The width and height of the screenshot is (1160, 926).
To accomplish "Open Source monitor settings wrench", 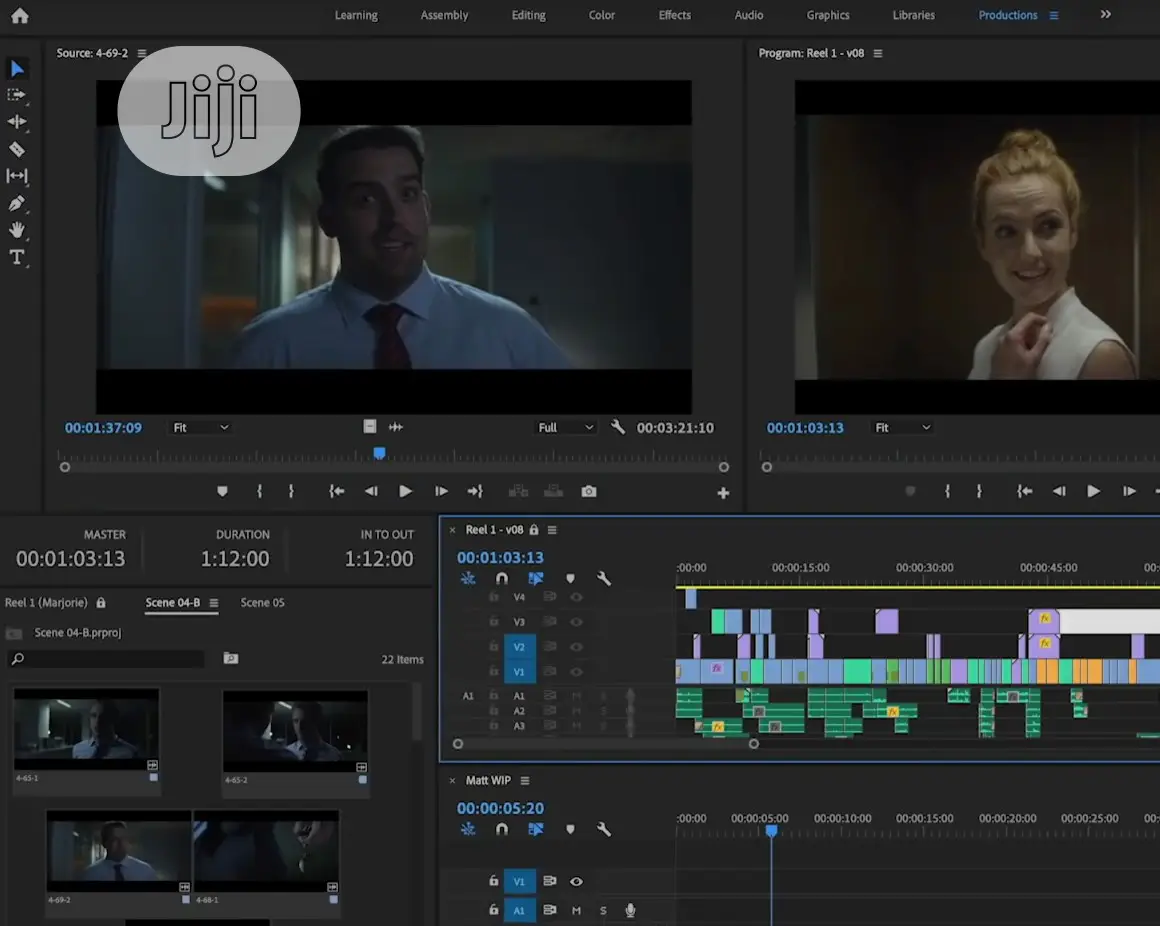I will [x=618, y=427].
